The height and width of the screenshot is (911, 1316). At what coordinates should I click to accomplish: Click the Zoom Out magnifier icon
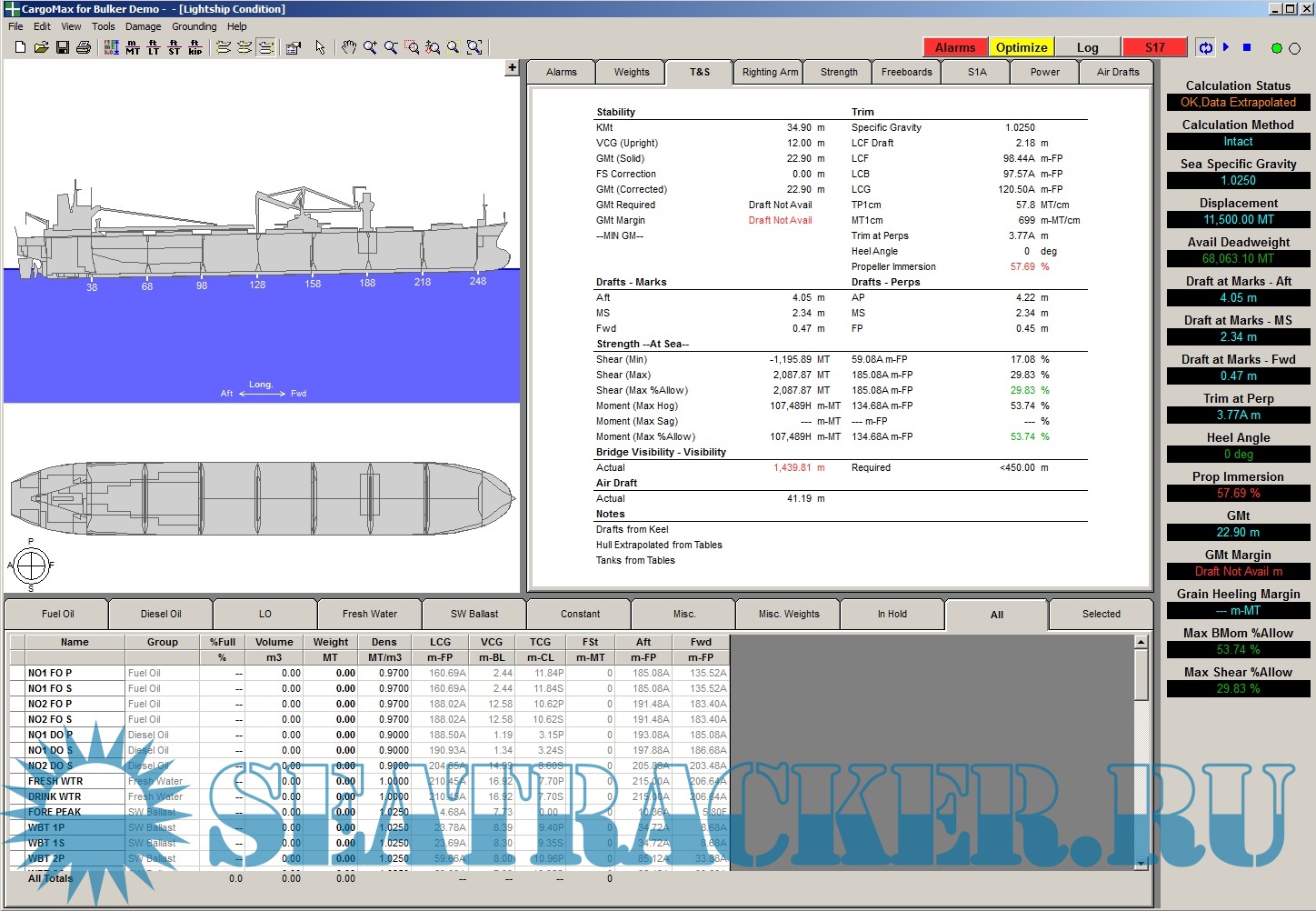pyautogui.click(x=391, y=47)
